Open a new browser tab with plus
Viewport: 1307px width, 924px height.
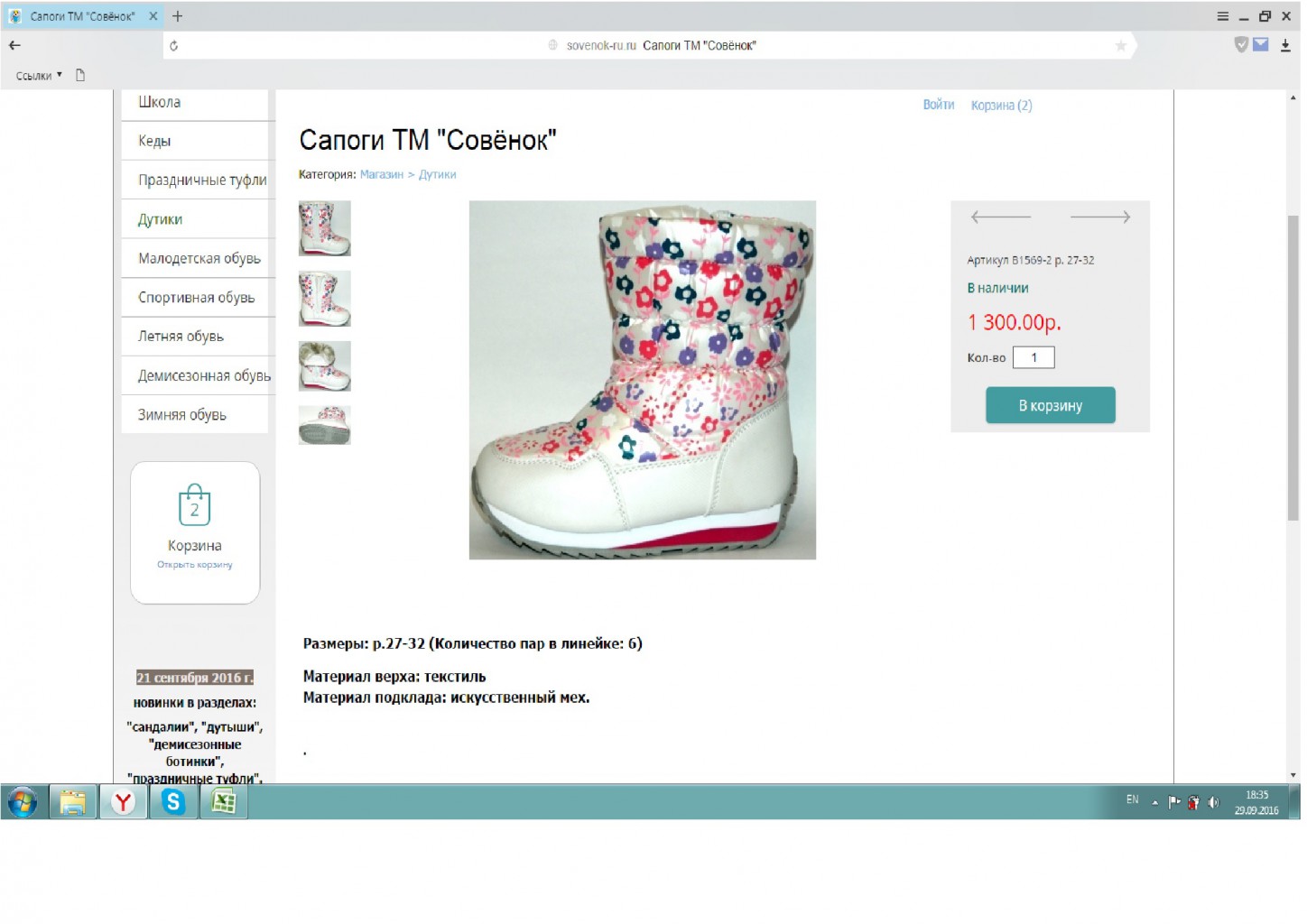tap(177, 16)
